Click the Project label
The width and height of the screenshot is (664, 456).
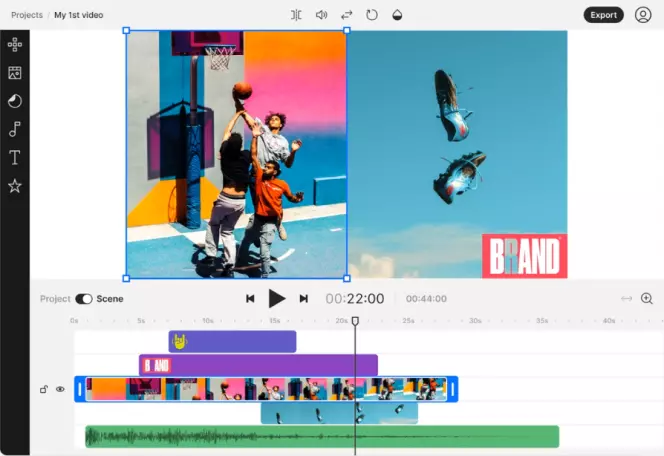(55, 299)
